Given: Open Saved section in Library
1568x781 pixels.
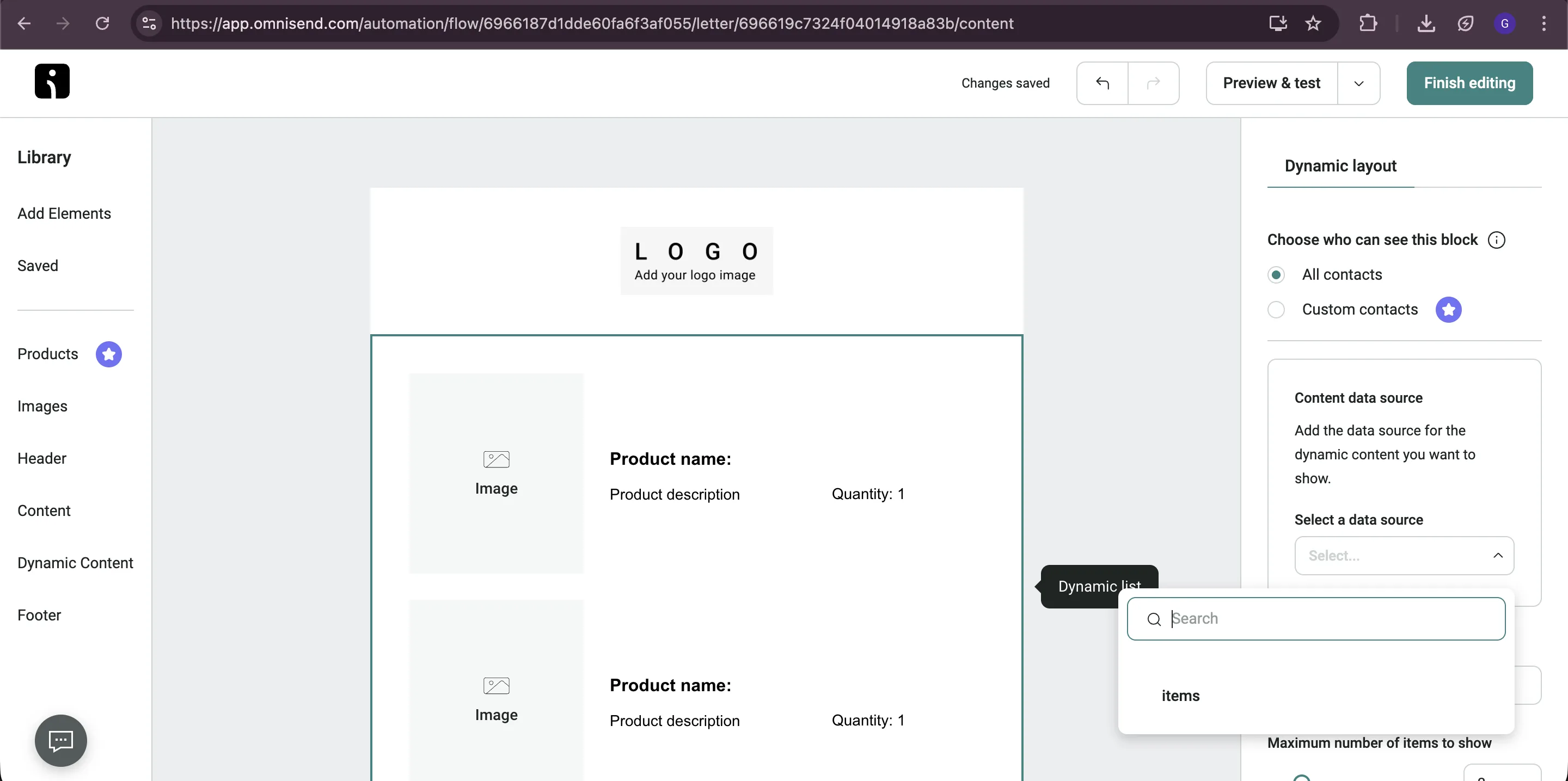Looking at the screenshot, I should pyautogui.click(x=38, y=266).
